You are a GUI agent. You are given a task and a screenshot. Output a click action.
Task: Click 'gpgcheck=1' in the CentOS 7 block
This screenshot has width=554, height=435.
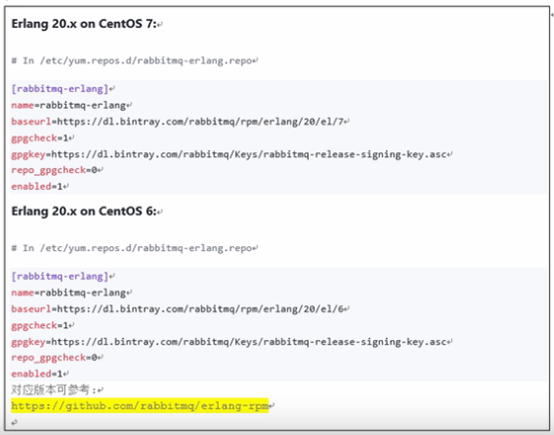click(x=40, y=138)
